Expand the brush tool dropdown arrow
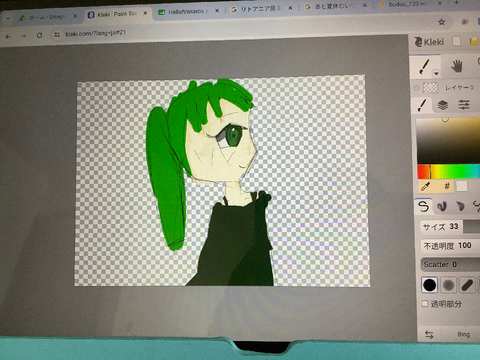Screen dimensions: 480x360 pyautogui.click(x=436, y=73)
